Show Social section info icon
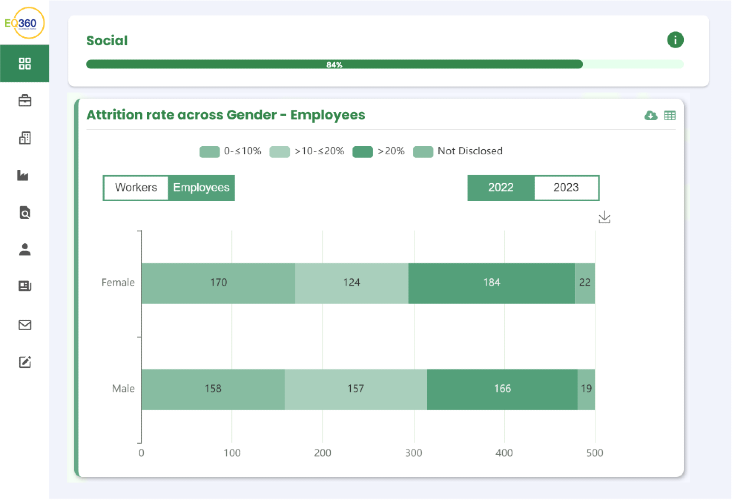 point(675,40)
